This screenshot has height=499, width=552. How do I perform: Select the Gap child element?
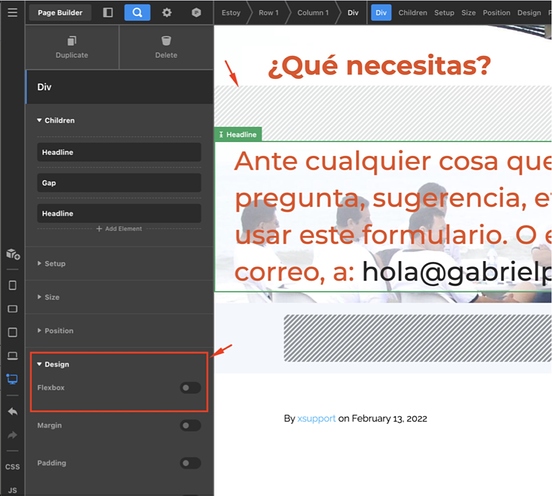[x=119, y=183]
